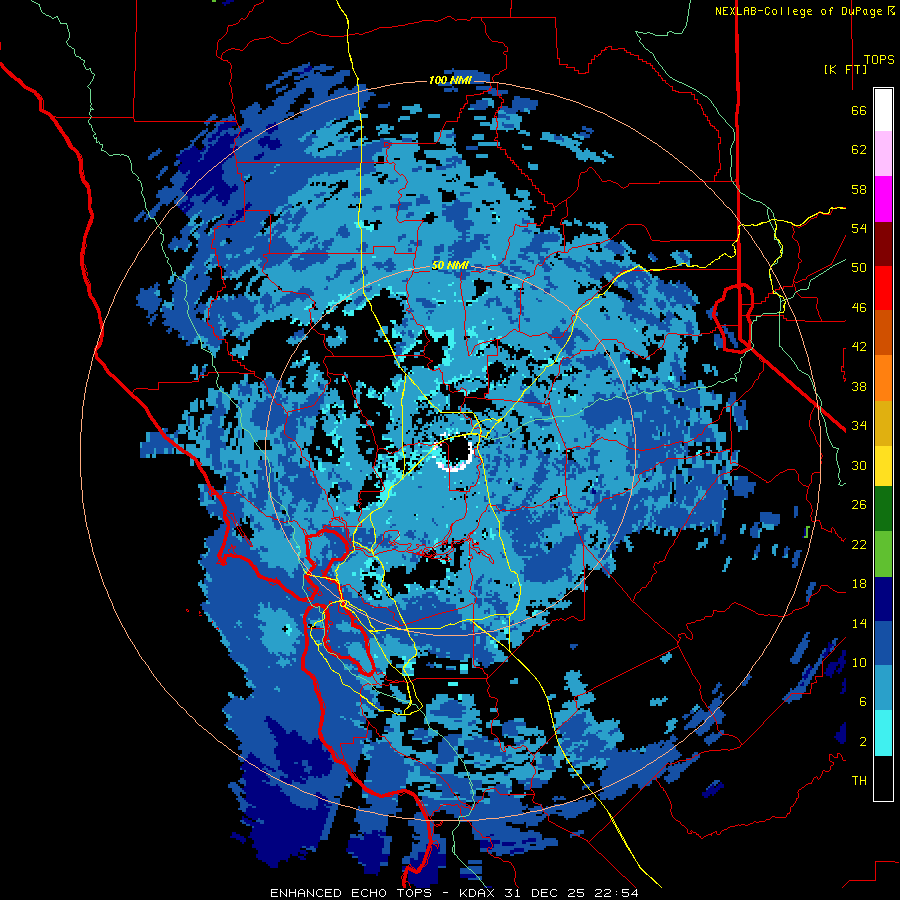900x900 pixels.
Task: Click the red Lake Tahoe outline
Action: click(x=735, y=316)
